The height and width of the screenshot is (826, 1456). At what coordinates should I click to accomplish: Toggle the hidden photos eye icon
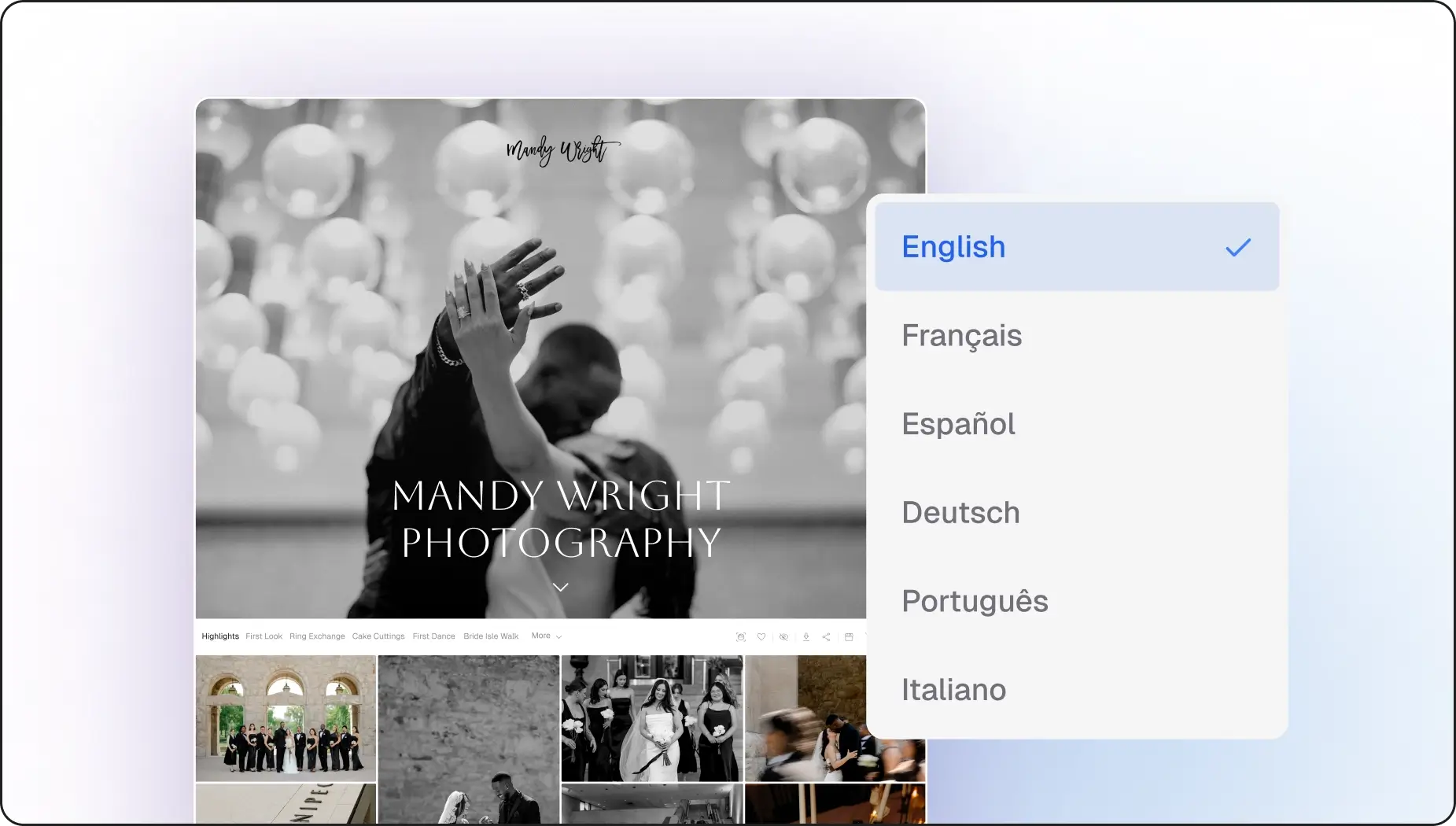pos(783,637)
